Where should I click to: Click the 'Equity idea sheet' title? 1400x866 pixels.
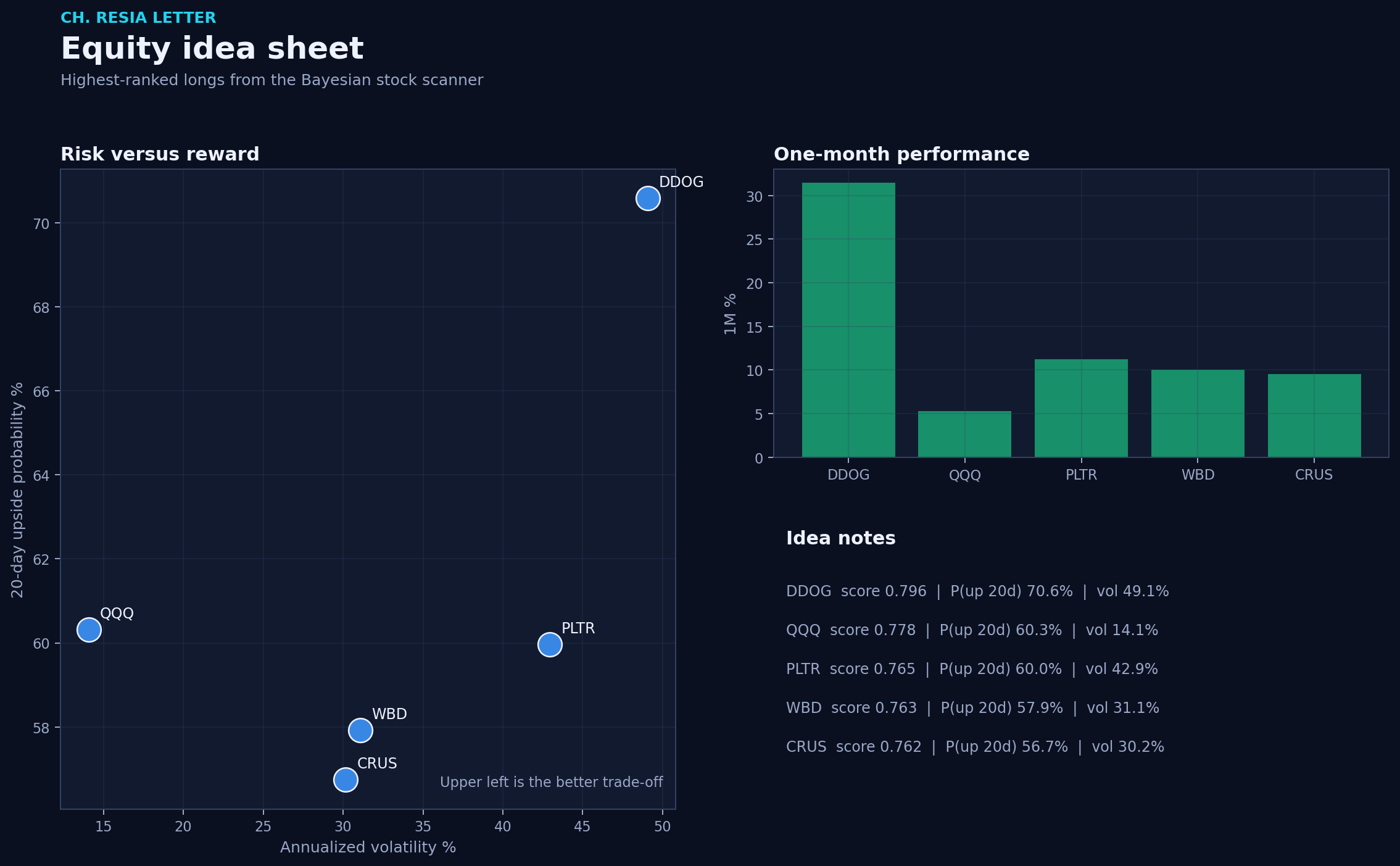click(x=212, y=49)
